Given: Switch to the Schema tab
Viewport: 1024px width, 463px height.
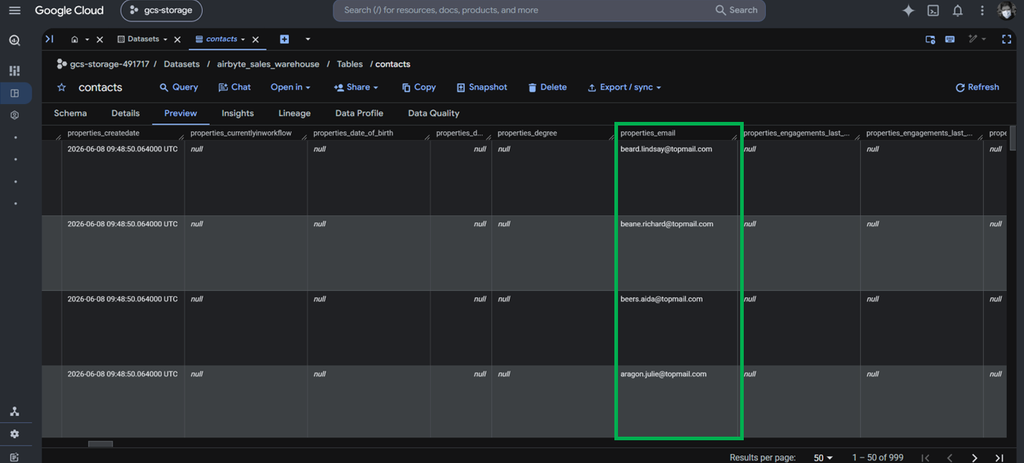Looking at the screenshot, I should point(71,113).
